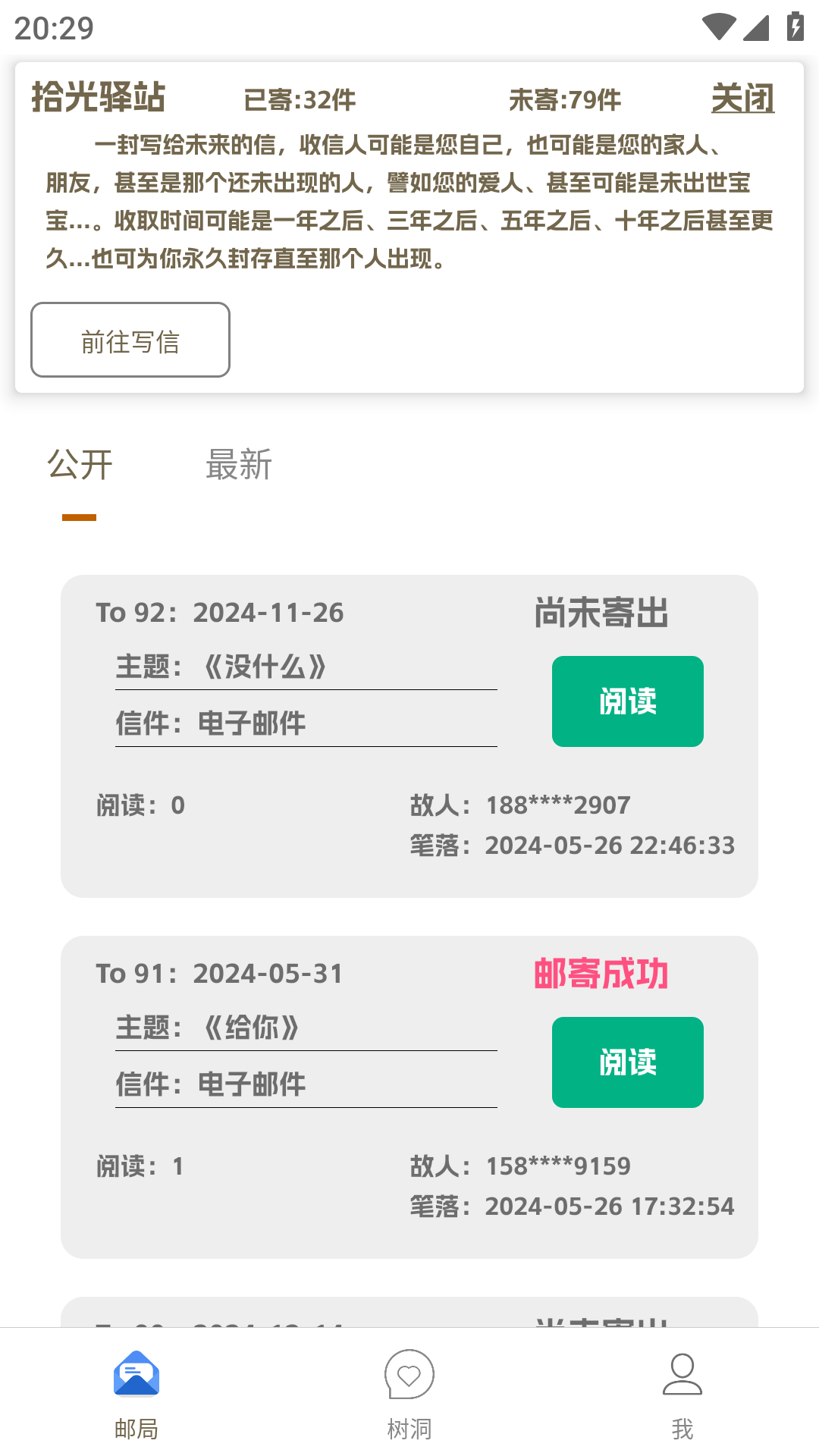Switch to the 最新 tab
This screenshot has width=819, height=1456.
pos(239,464)
